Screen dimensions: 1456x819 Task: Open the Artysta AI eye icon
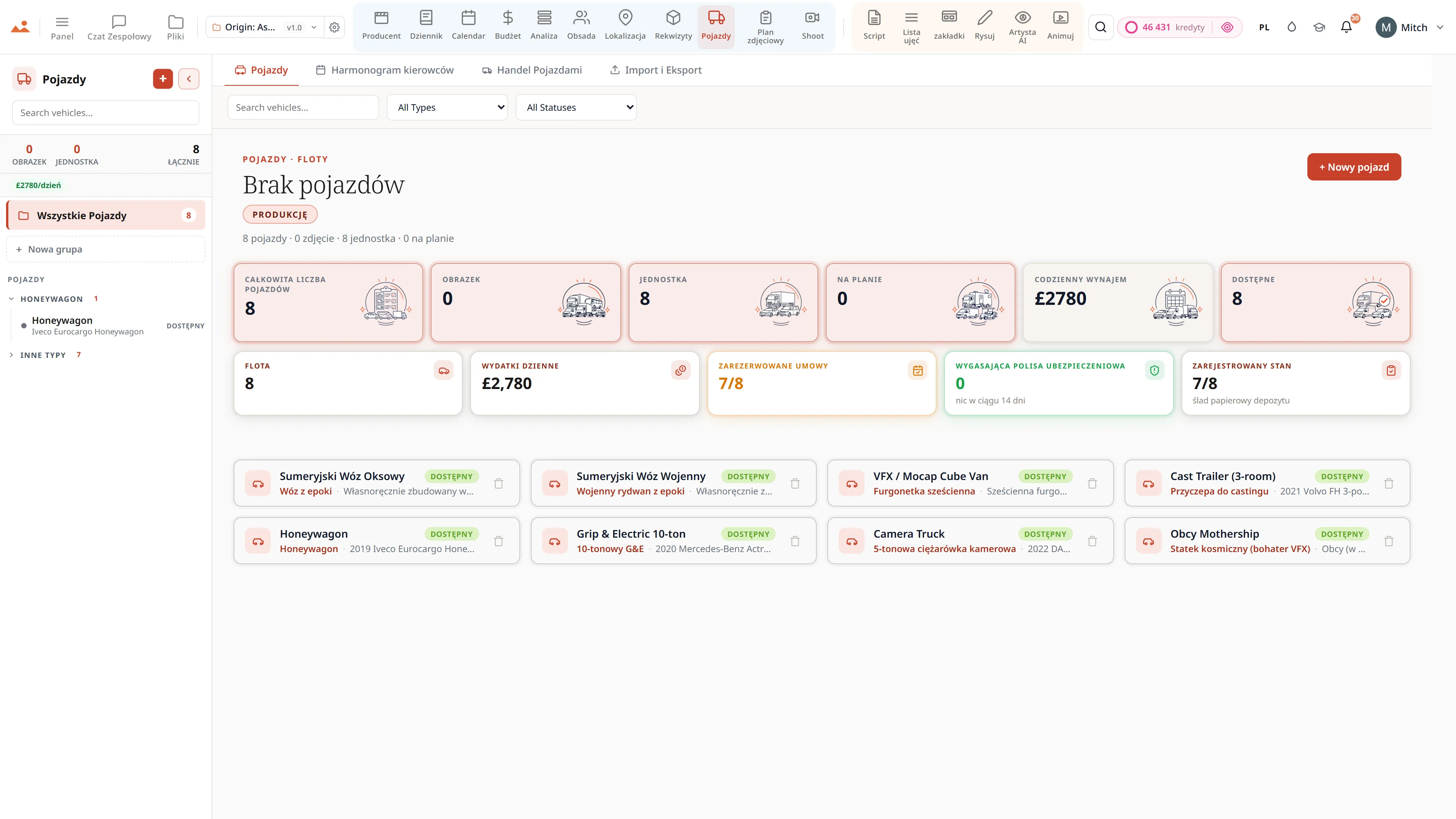coord(1022,26)
